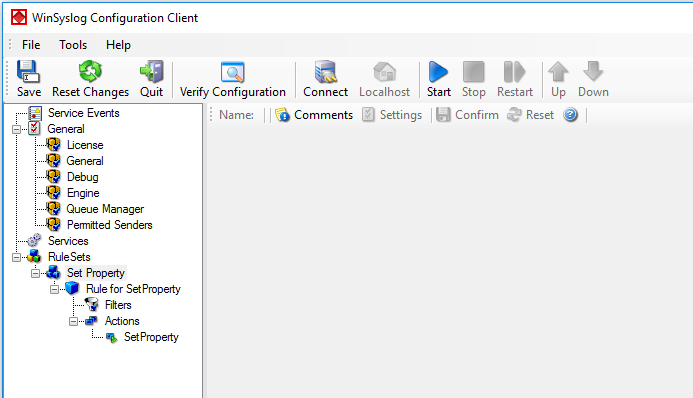Click the Save toolbar icon
Image resolution: width=693 pixels, height=398 pixels.
[x=29, y=72]
